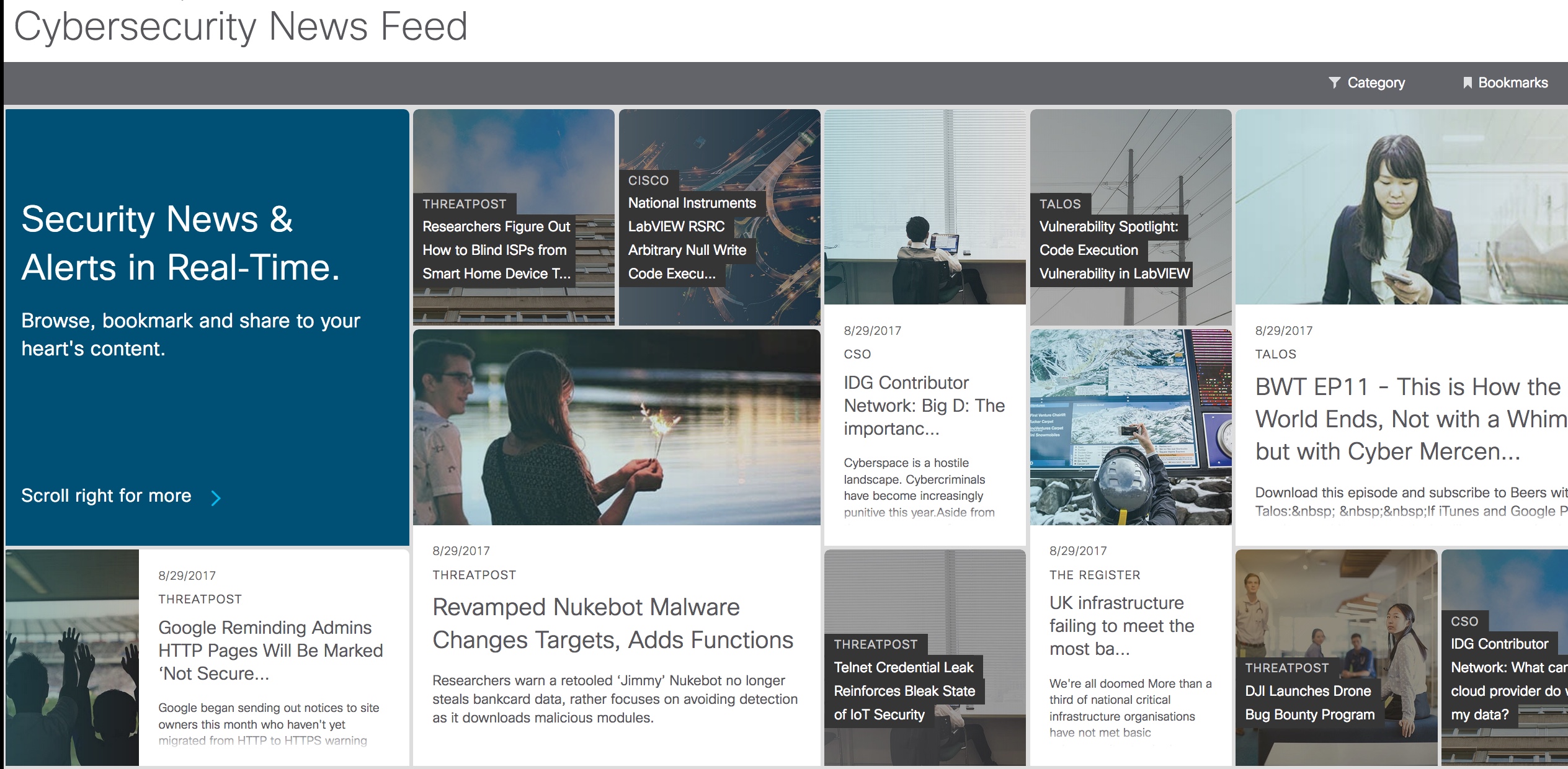Click the raised hands crowd image
The image size is (1568, 769).
click(x=72, y=657)
